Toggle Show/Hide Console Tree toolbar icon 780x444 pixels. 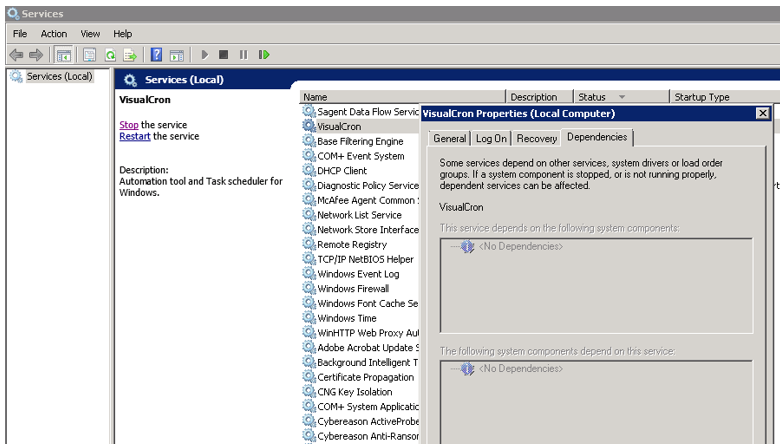(64, 55)
